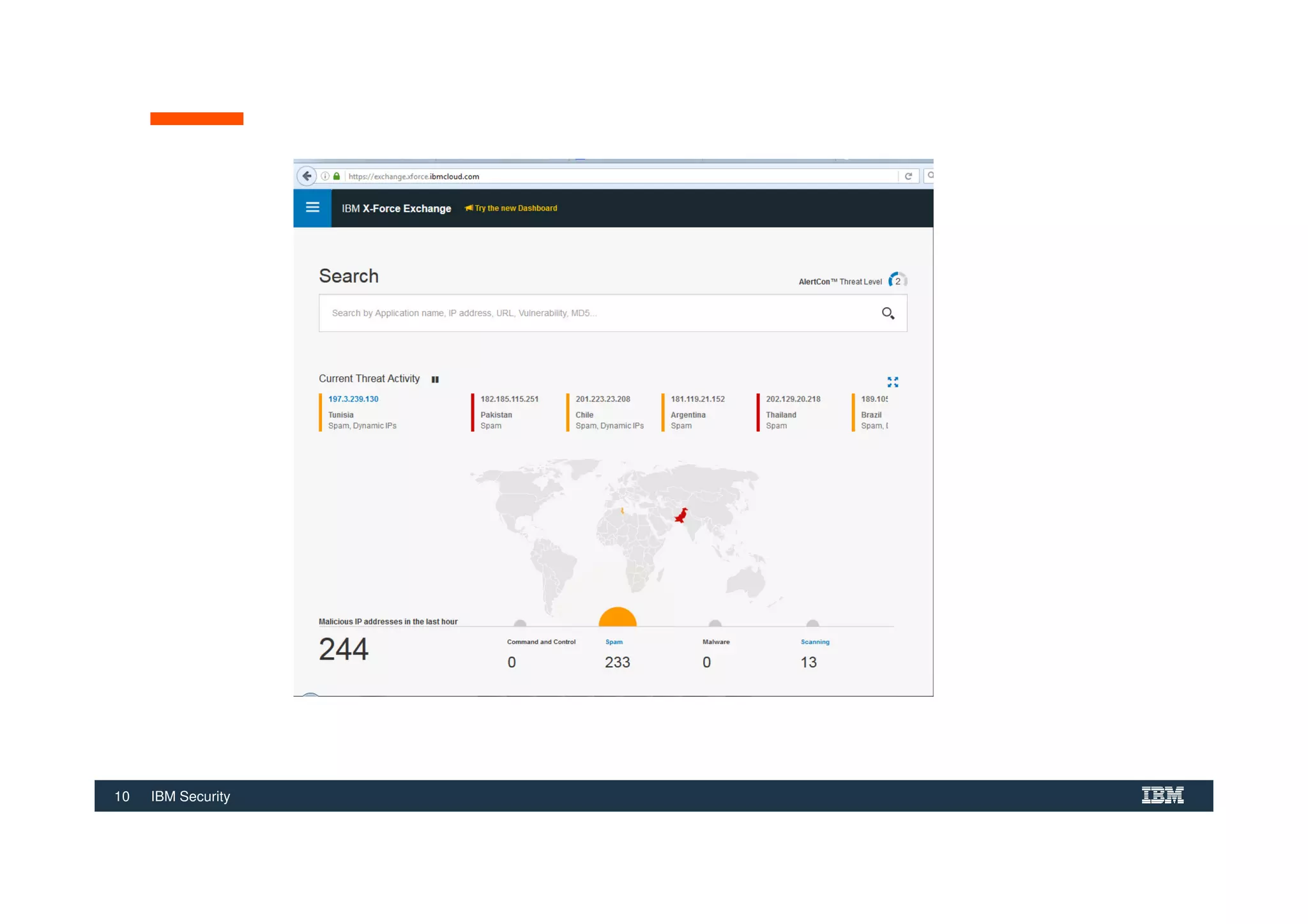Click the gray Command and Control bubble
Image resolution: width=1308 pixels, height=924 pixels.
[520, 623]
